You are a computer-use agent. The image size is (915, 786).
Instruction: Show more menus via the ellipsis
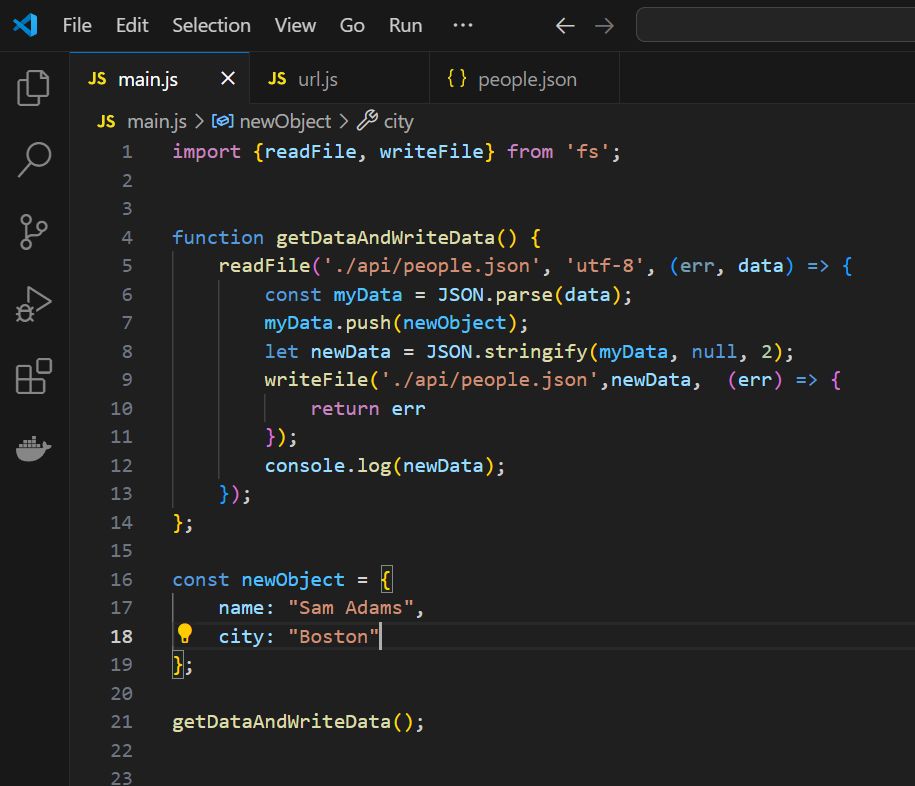[463, 25]
